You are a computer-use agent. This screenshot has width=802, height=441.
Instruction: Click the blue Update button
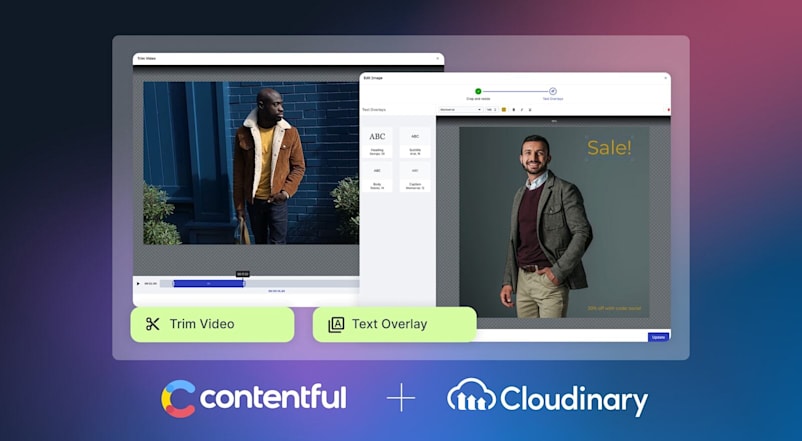tap(658, 337)
